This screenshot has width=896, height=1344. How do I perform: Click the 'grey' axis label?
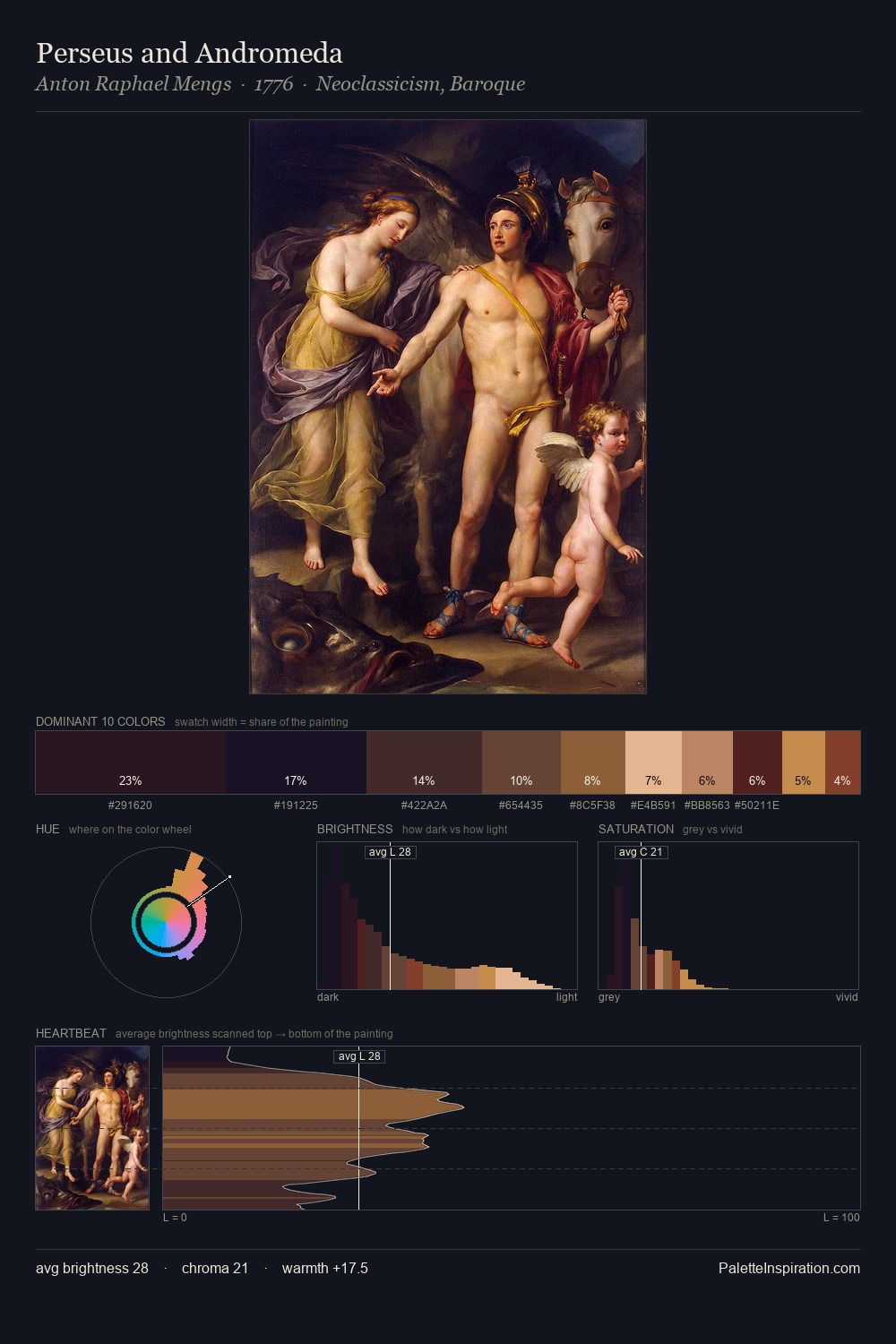(609, 997)
